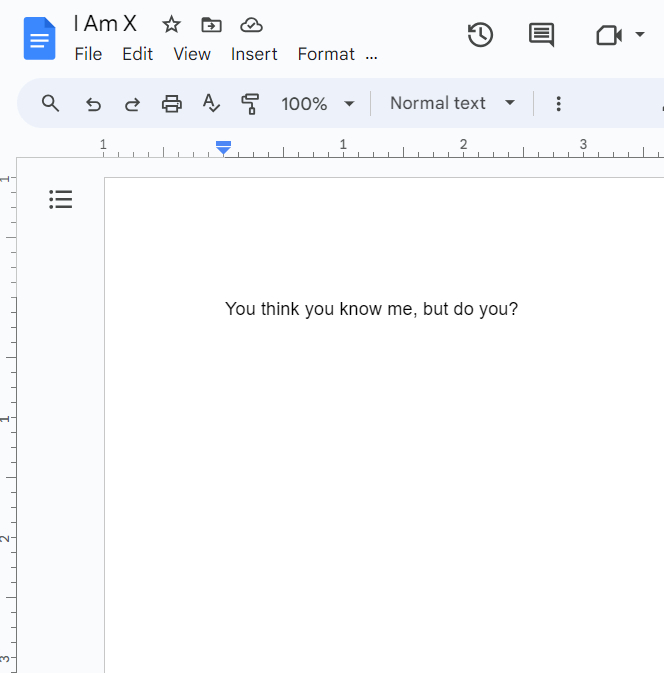Image resolution: width=664 pixels, height=673 pixels.
Task: Redo the last action
Action: (x=132, y=103)
